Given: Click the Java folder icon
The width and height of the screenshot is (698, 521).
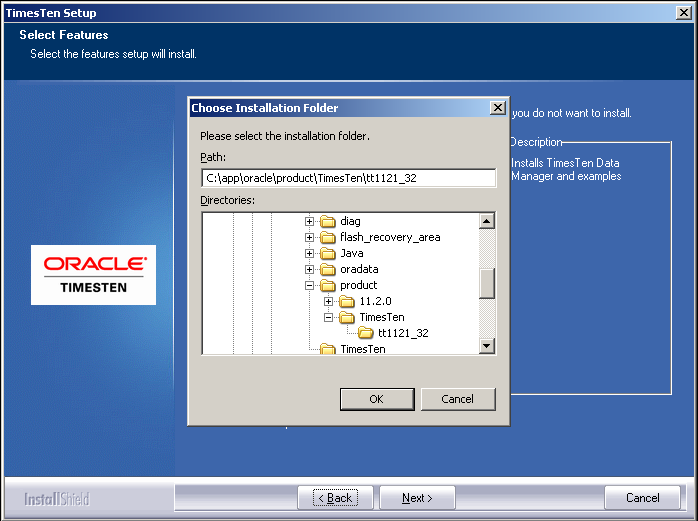Looking at the screenshot, I should [x=328, y=253].
